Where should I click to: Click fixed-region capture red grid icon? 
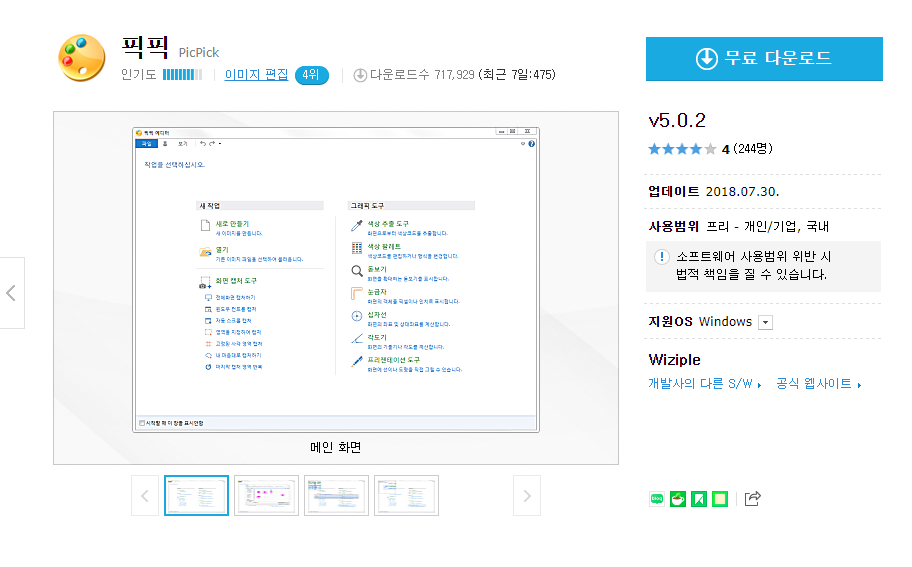coord(208,344)
